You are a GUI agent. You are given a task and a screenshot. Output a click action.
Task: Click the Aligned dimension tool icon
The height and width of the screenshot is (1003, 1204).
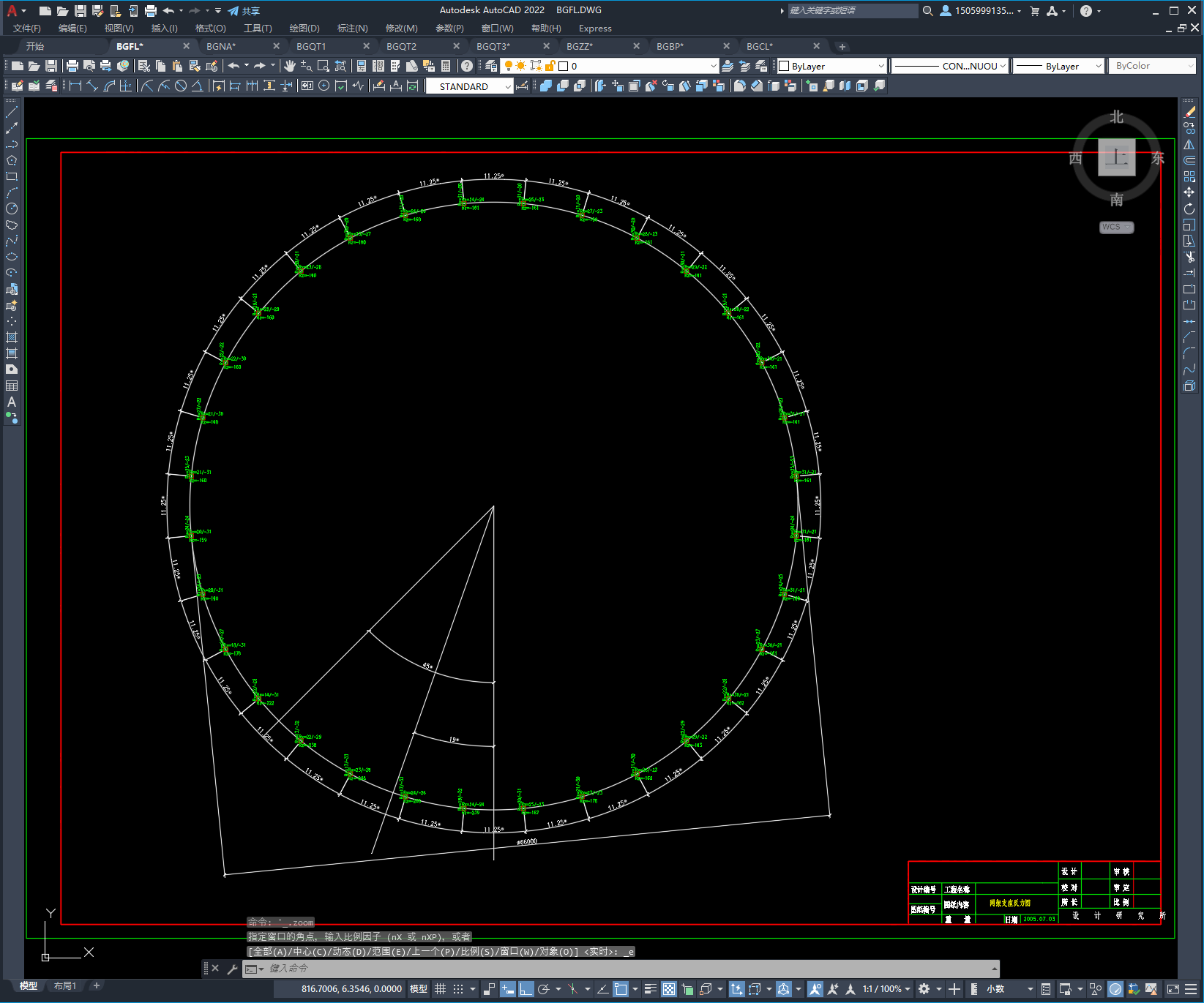pos(92,86)
